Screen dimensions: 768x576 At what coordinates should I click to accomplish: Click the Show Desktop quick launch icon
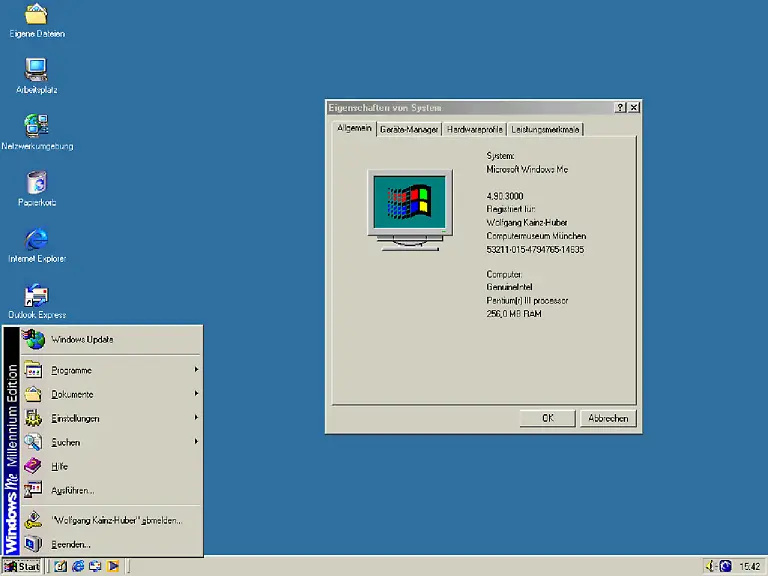tap(60, 566)
